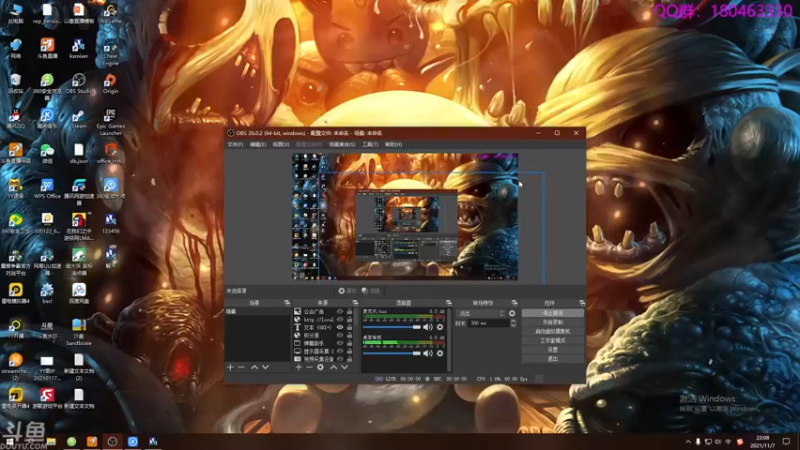Click 工作室模式 studio mode button

[553, 341]
